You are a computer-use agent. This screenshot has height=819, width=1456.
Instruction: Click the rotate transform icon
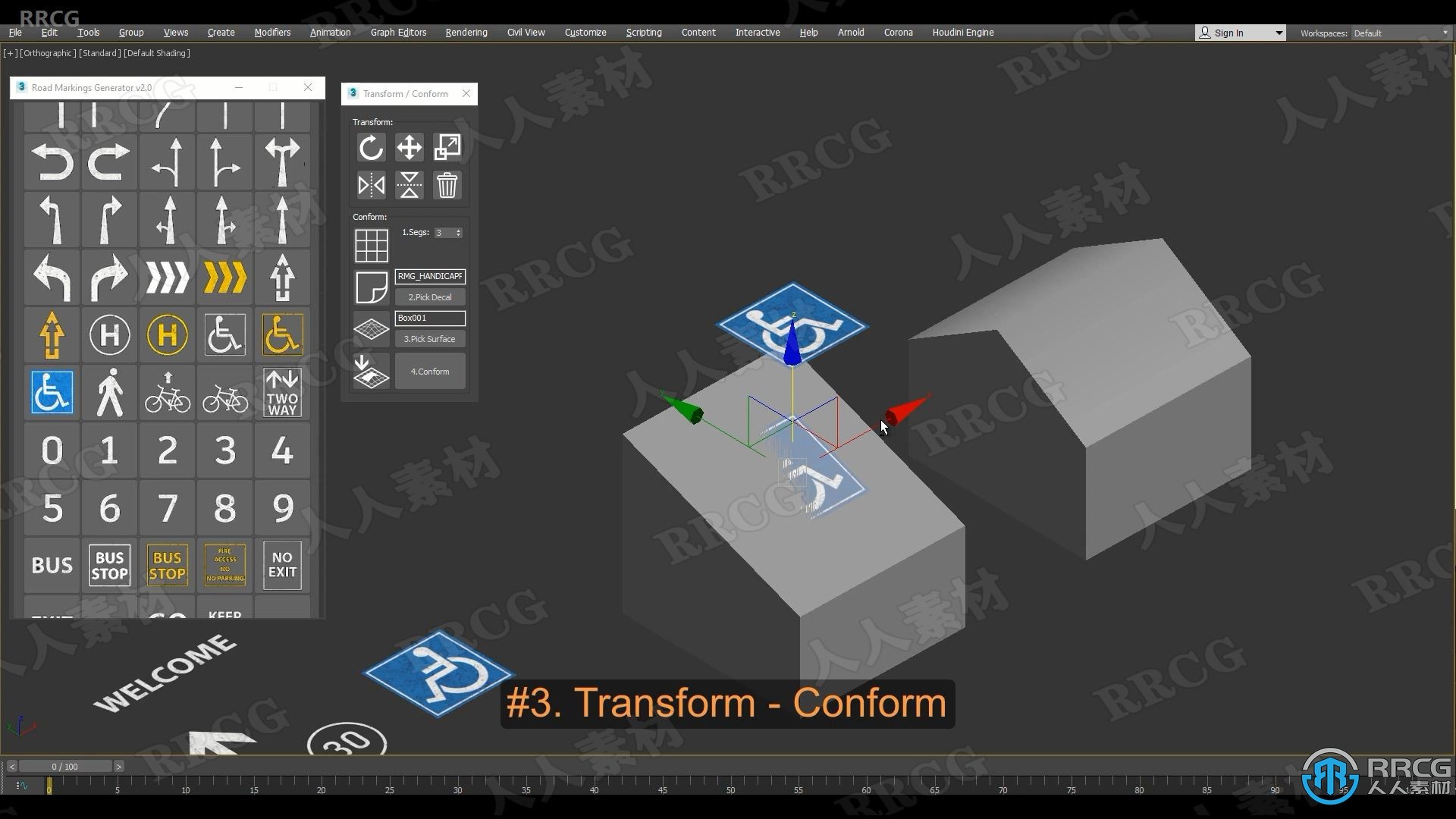pyautogui.click(x=371, y=148)
